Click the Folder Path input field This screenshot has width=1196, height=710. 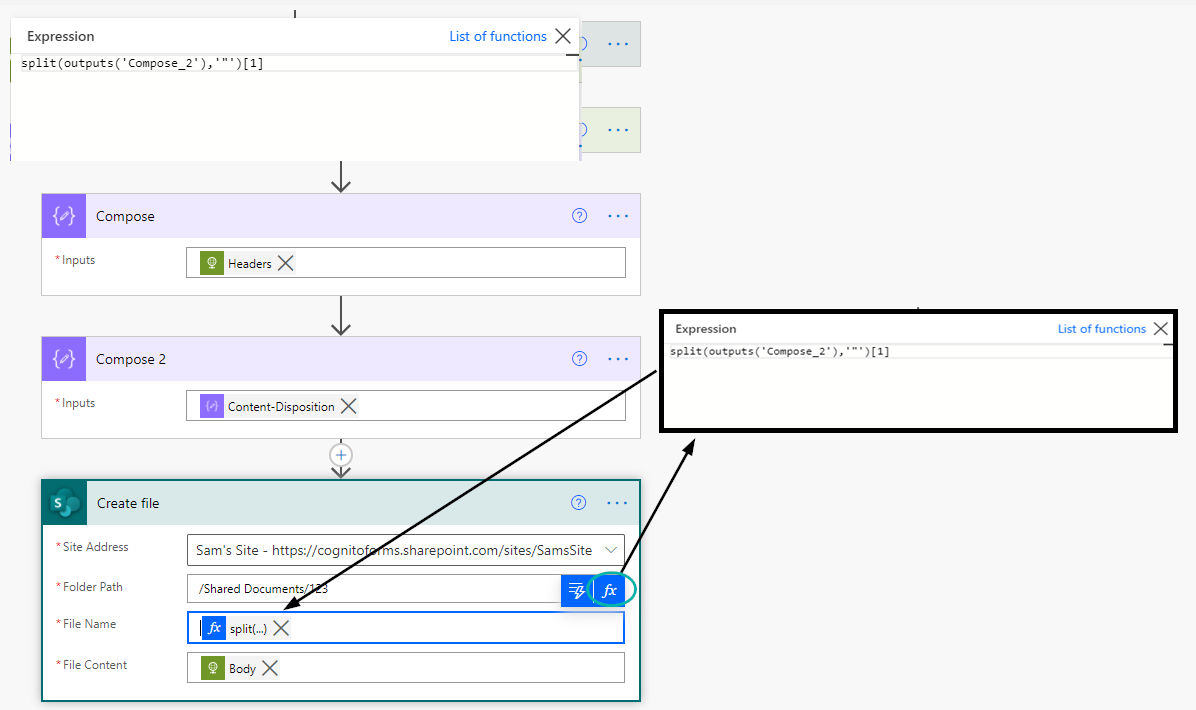[x=374, y=589]
